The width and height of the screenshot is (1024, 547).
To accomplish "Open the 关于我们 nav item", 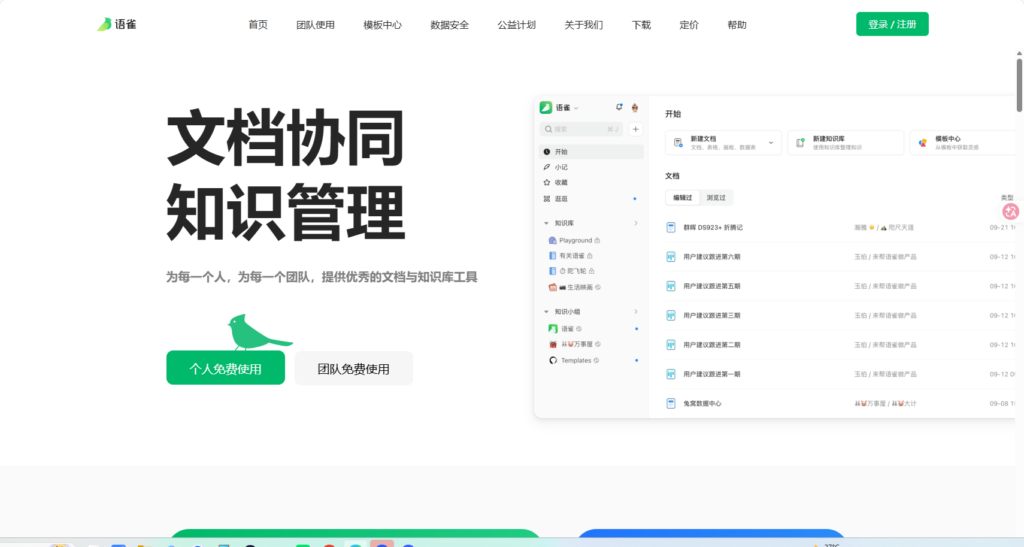I will (584, 25).
